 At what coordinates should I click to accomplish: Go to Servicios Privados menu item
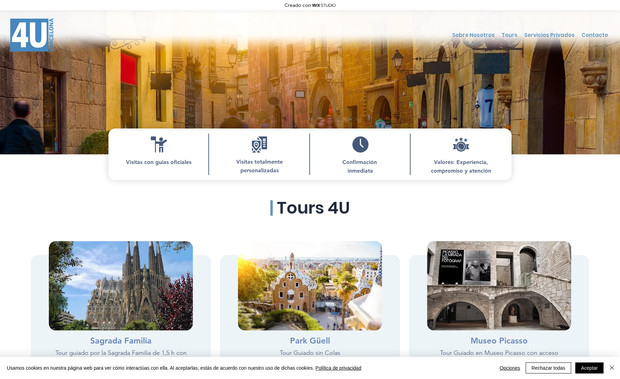(x=549, y=35)
